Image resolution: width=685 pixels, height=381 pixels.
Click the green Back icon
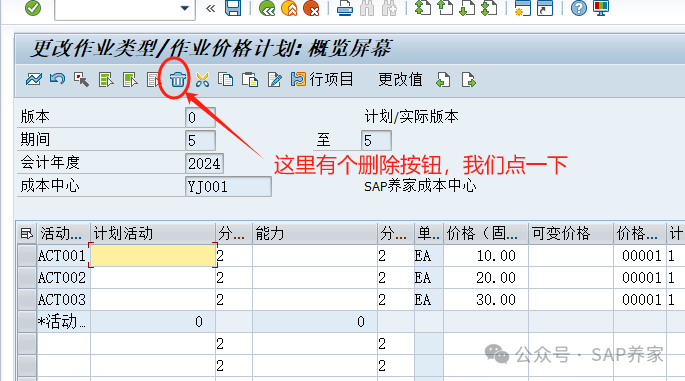(x=266, y=8)
